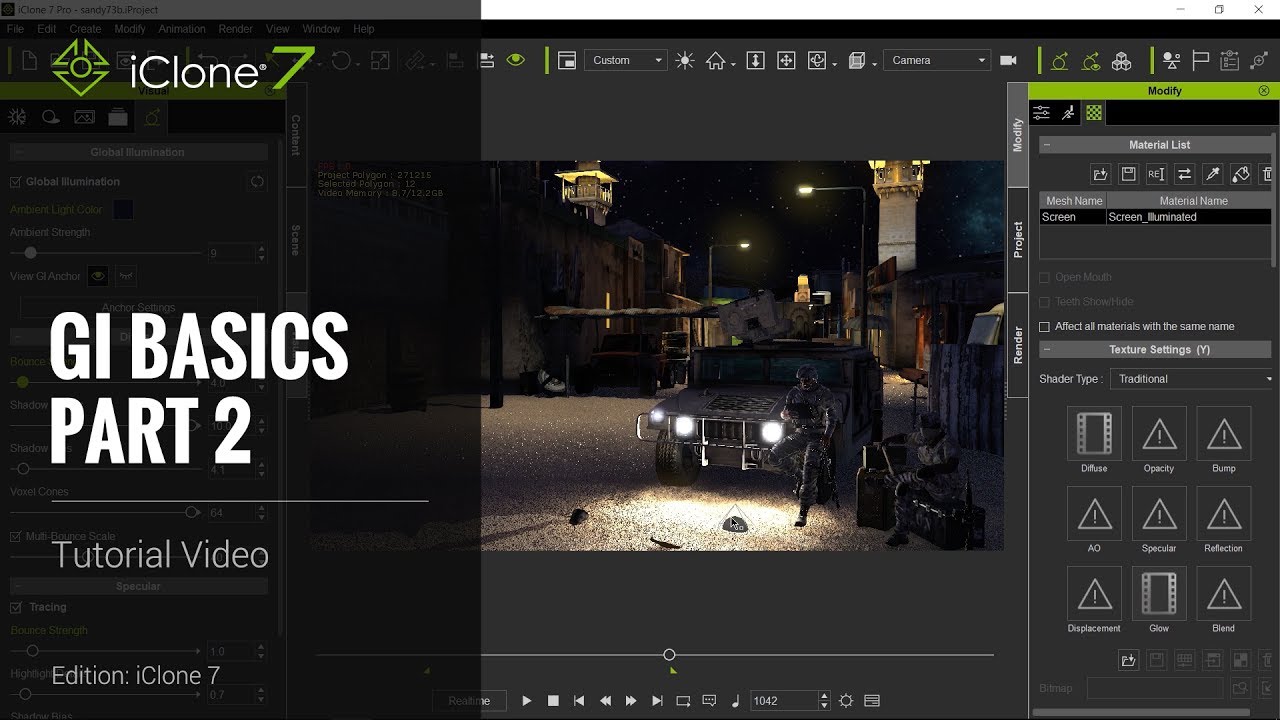Select the eyedropper material picker icon

pyautogui.click(x=1212, y=174)
